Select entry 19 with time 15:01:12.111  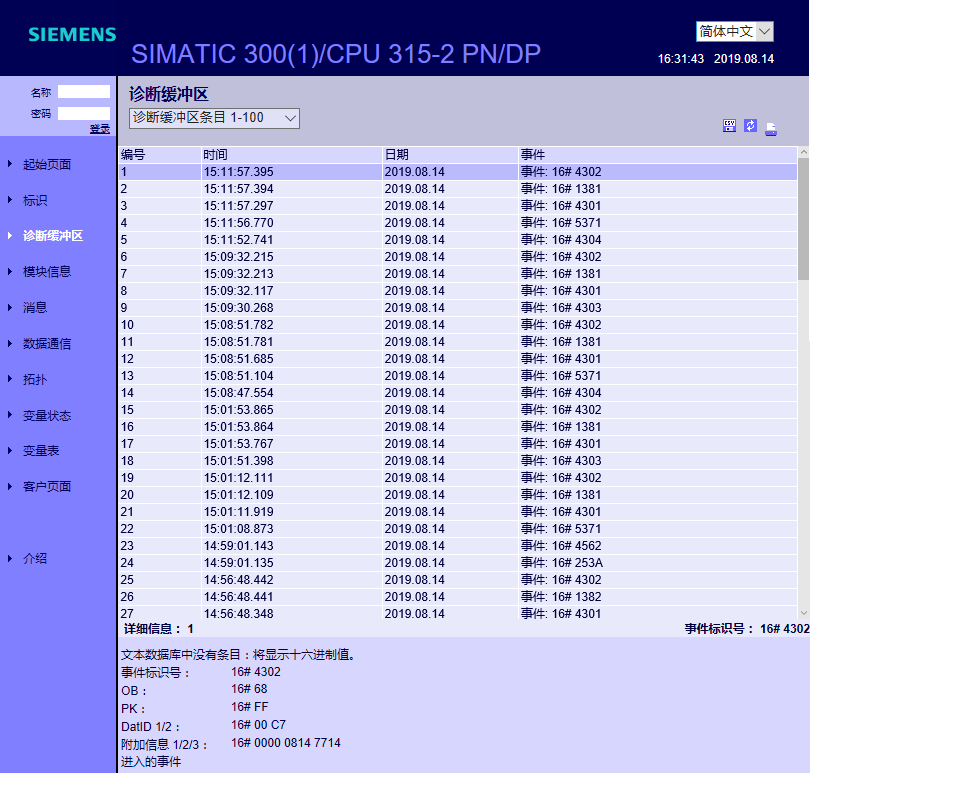(458, 478)
